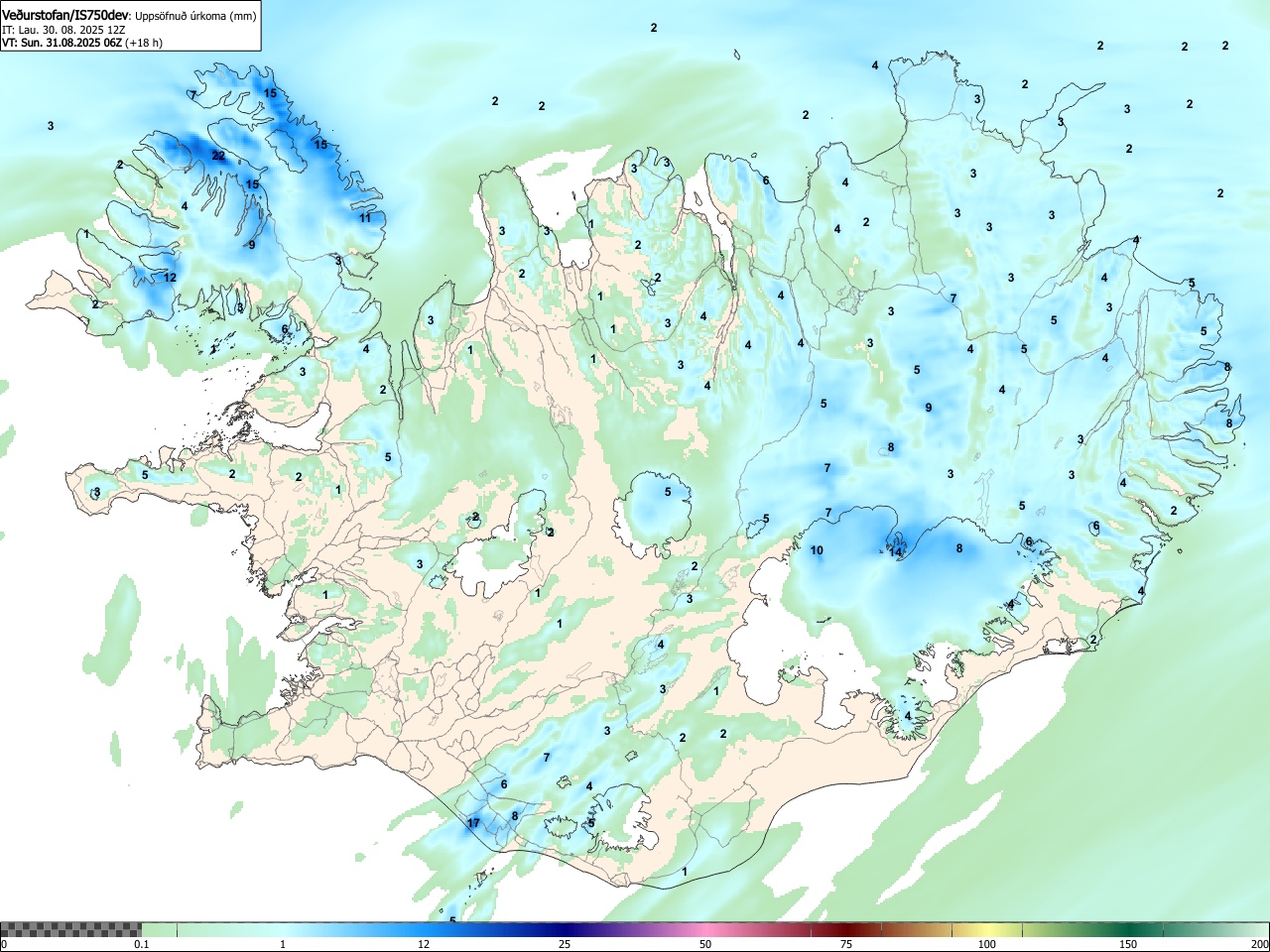Click the '100' label on the color scale
Image resolution: width=1270 pixels, height=952 pixels.
point(987,944)
